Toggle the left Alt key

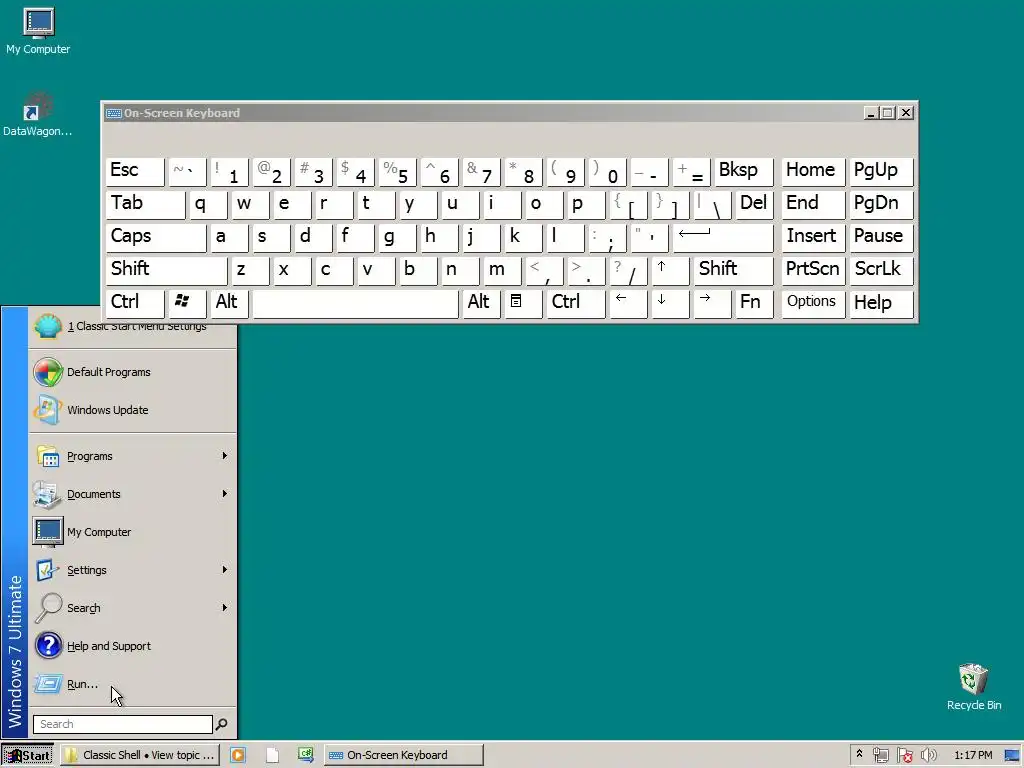[229, 303]
